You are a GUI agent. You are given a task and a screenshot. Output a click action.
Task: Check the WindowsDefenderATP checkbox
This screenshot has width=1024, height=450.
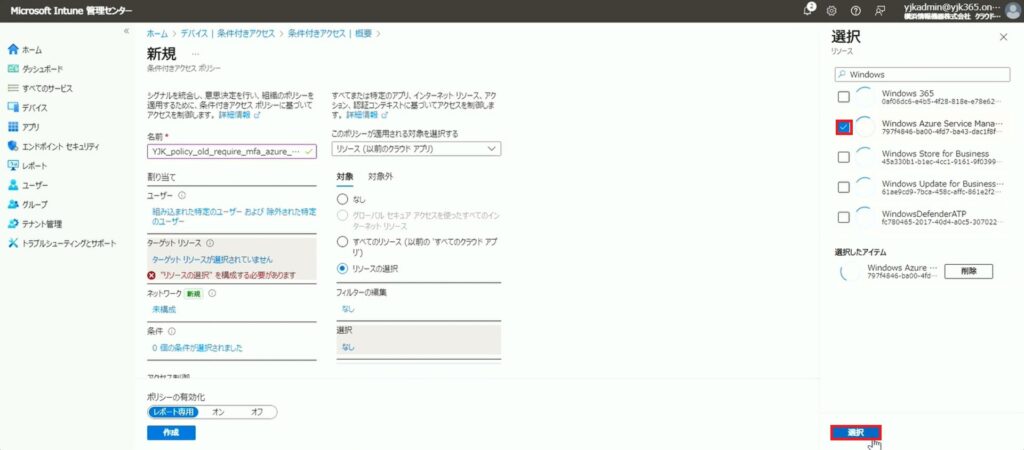[844, 217]
